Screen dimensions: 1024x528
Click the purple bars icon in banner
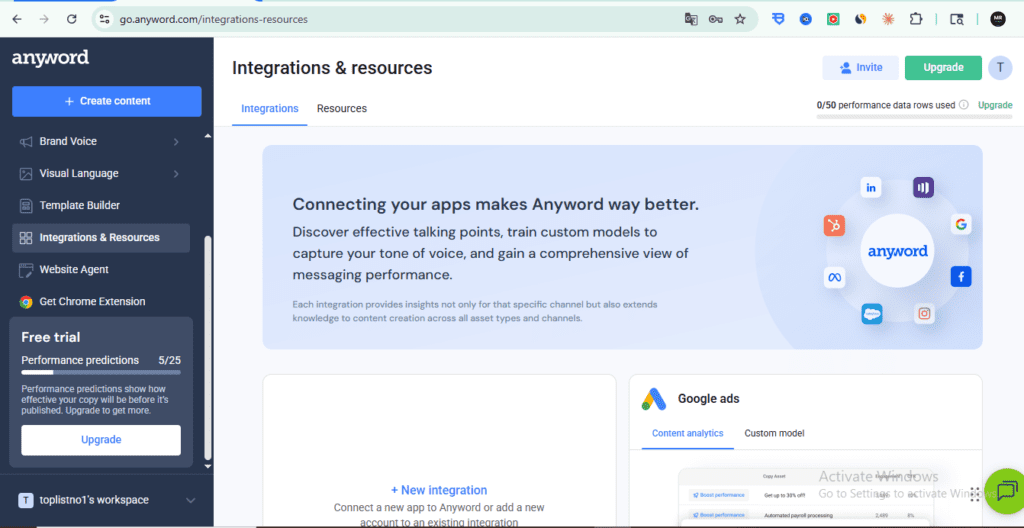click(923, 188)
